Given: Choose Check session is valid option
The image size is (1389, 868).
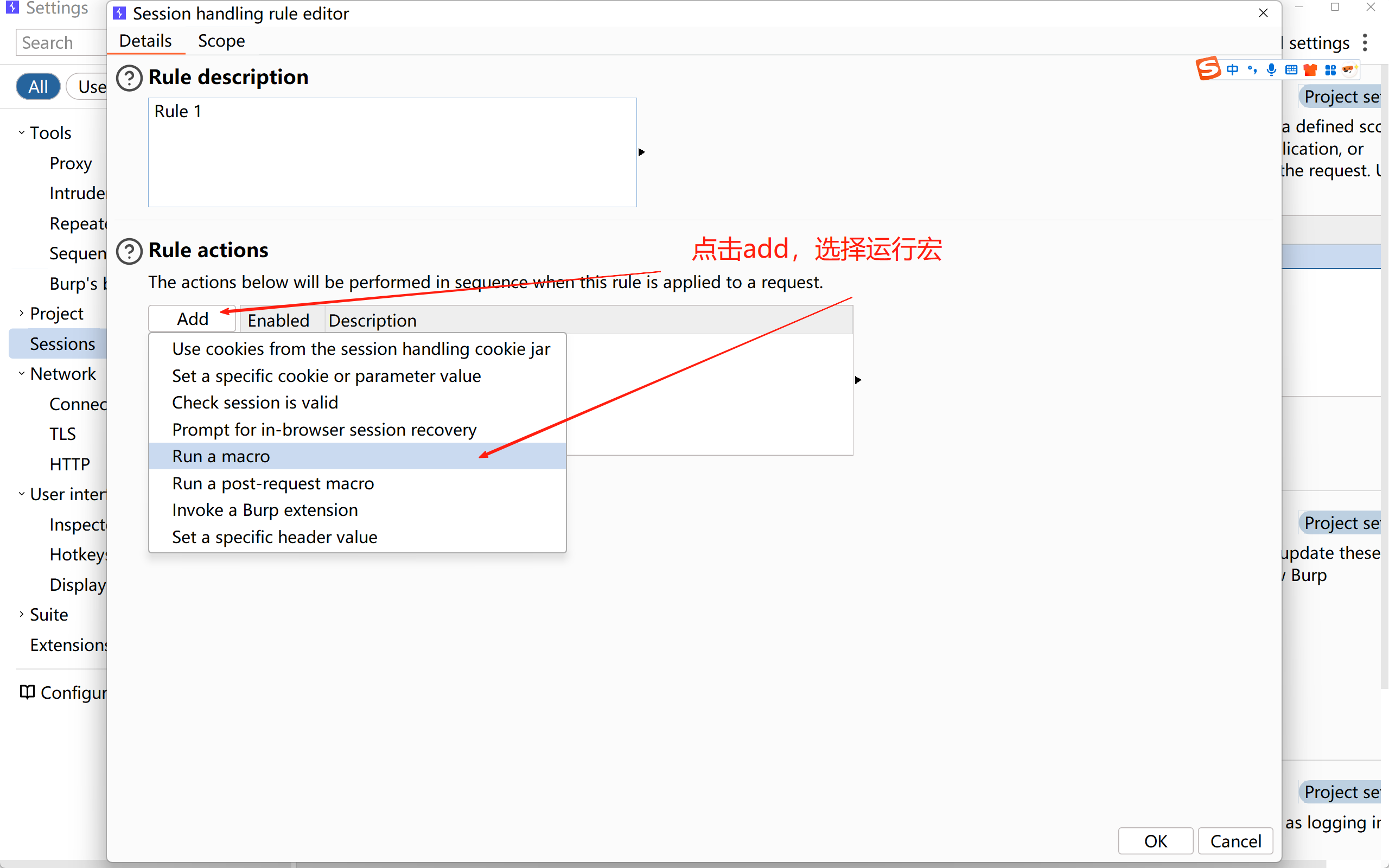Looking at the screenshot, I should pyautogui.click(x=255, y=403).
